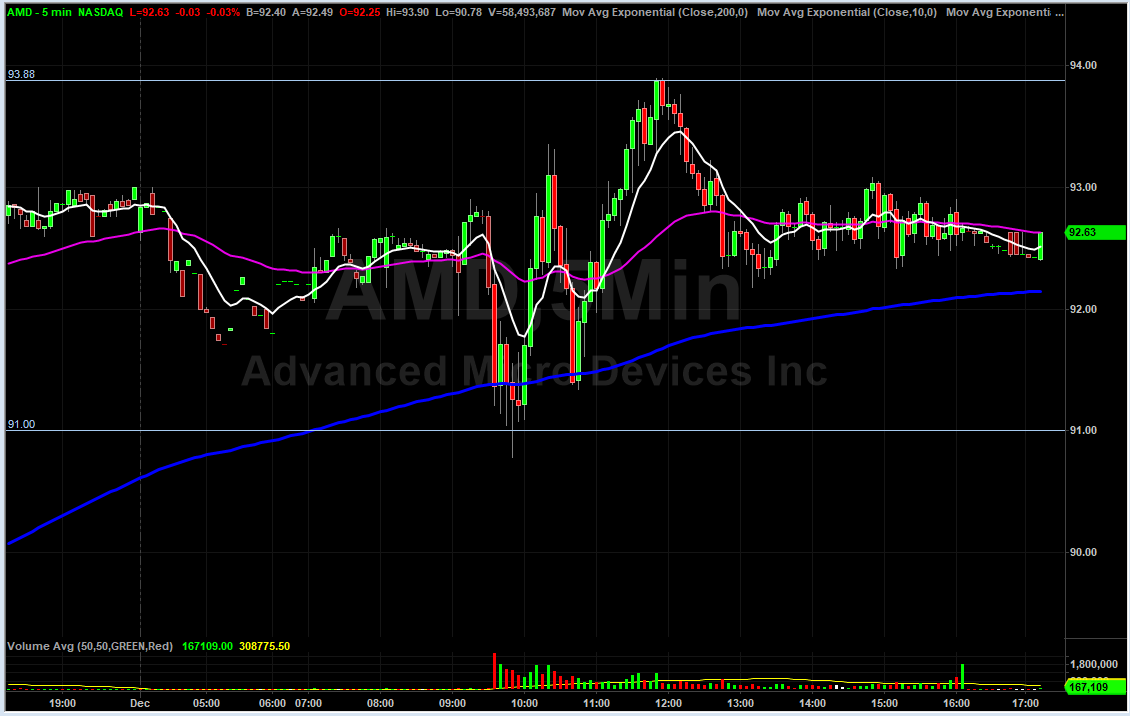
Task: Click the 94.00 price axis label
Action: 1083,65
